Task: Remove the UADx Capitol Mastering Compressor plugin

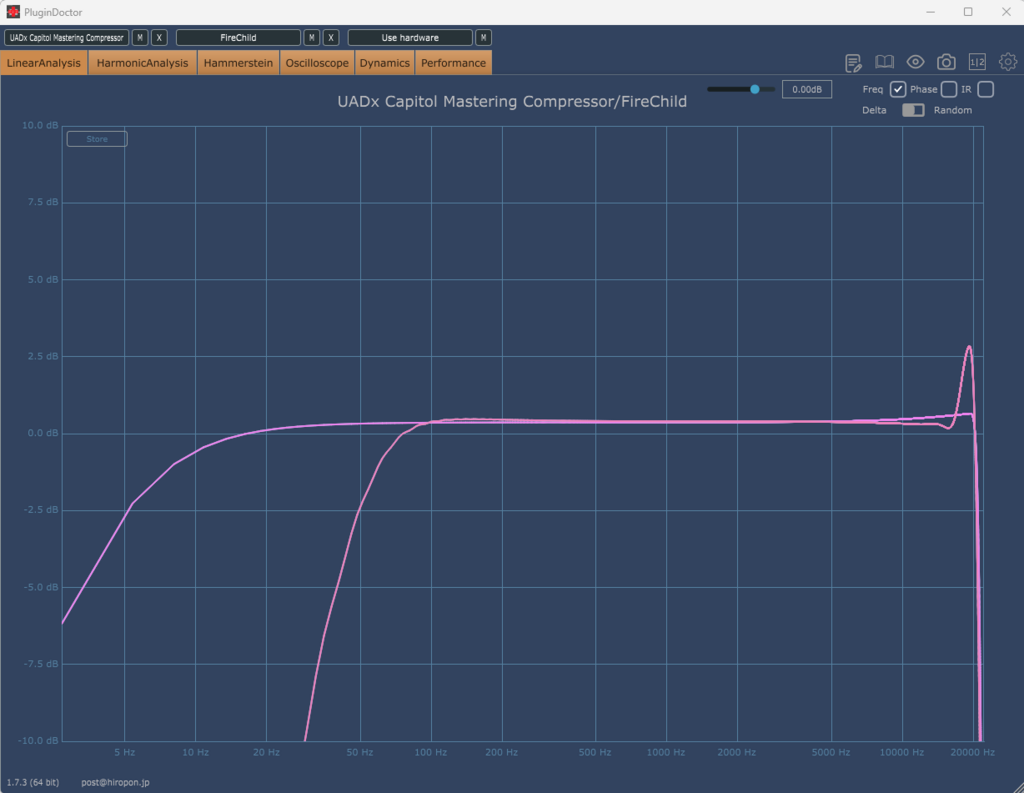Action: coord(159,38)
